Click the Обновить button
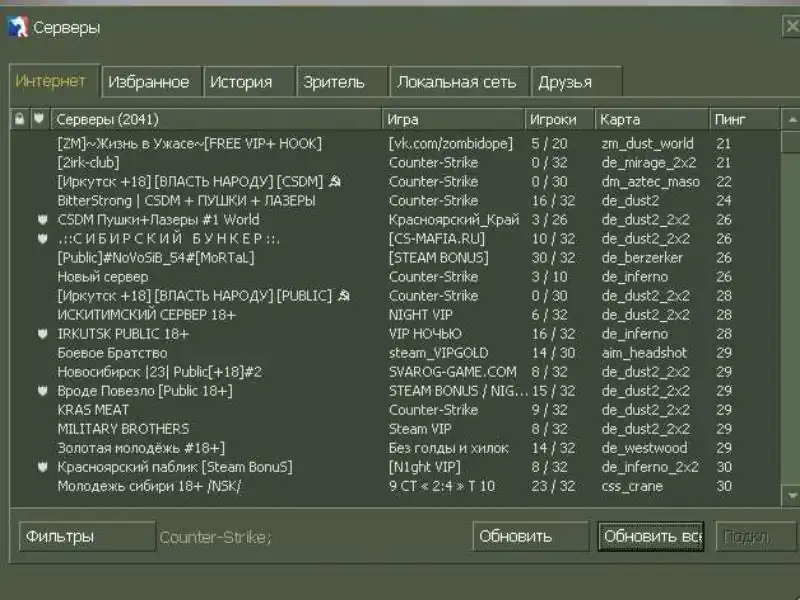Viewport: 800px width, 600px height. click(x=531, y=536)
